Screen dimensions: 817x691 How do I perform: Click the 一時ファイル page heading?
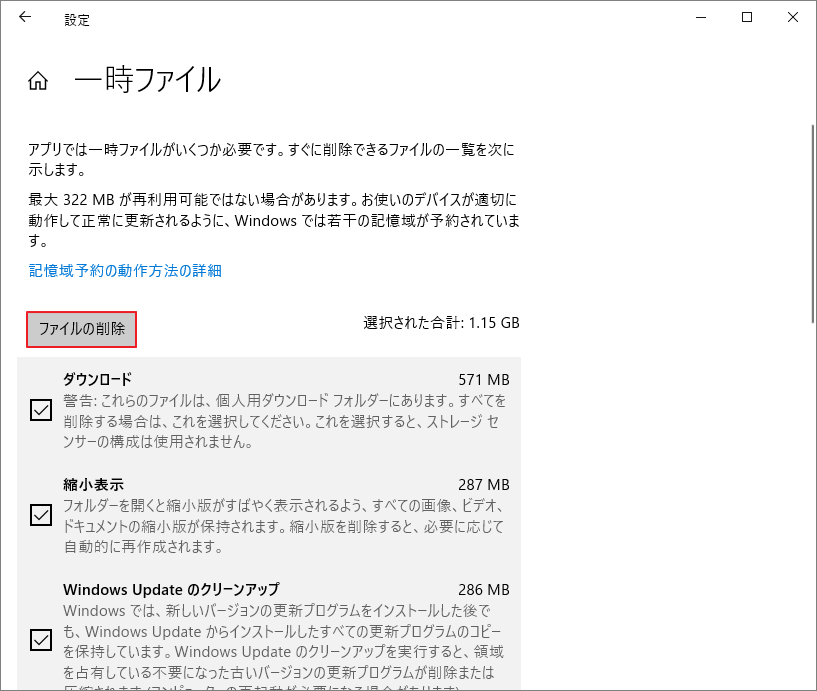tap(146, 80)
